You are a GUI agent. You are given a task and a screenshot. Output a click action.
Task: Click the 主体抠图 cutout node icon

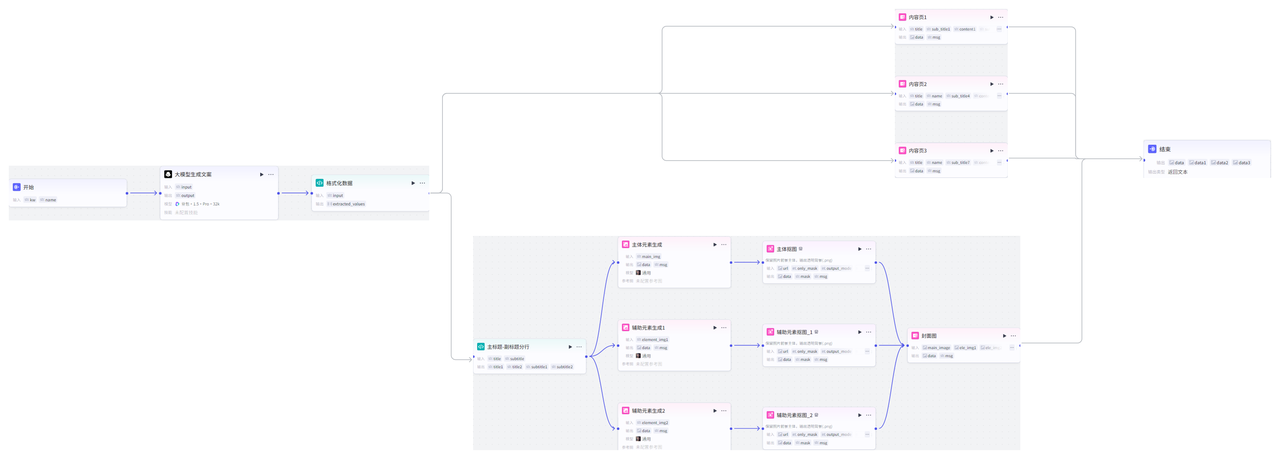coord(770,249)
